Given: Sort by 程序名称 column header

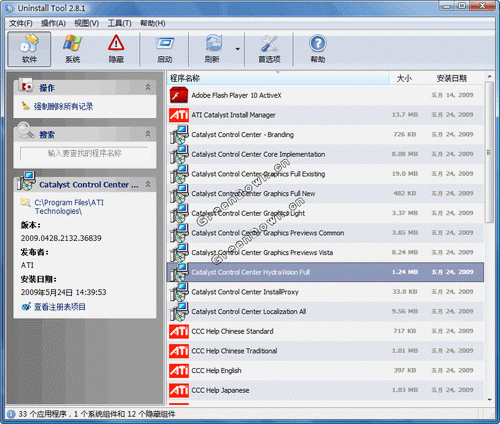Looking at the screenshot, I should coord(277,78).
